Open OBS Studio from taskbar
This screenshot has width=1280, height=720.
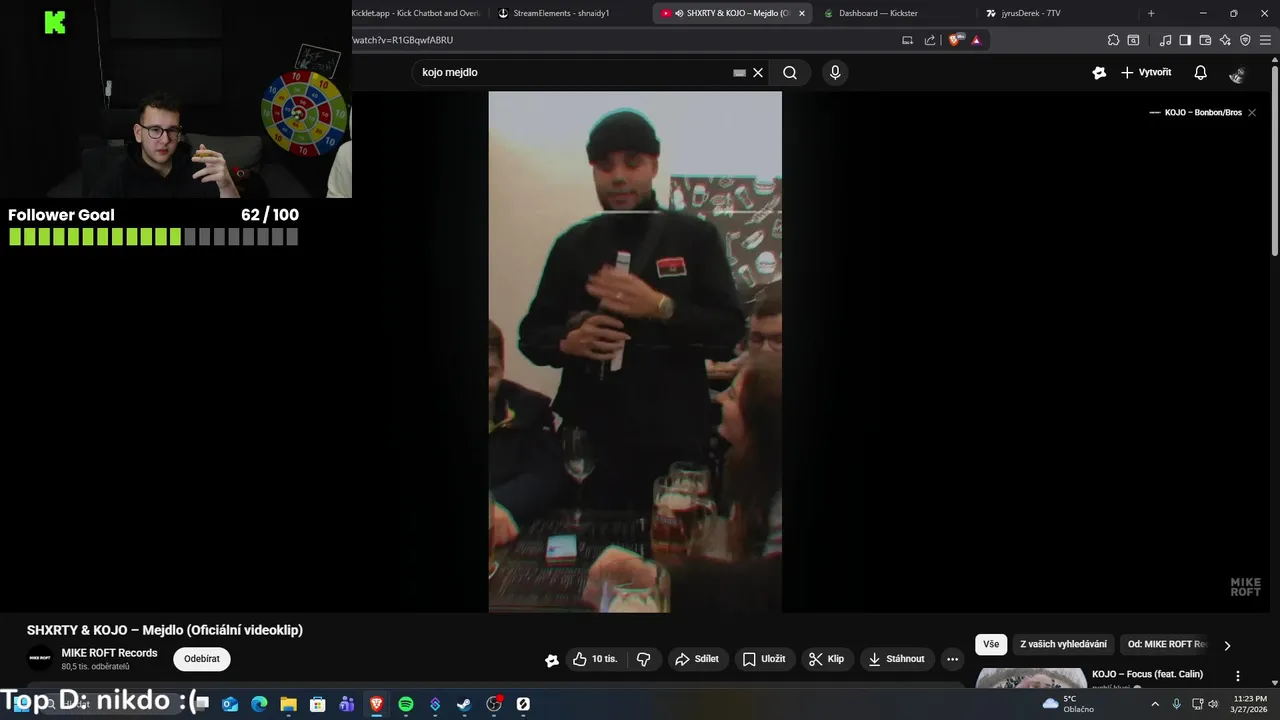click(494, 704)
